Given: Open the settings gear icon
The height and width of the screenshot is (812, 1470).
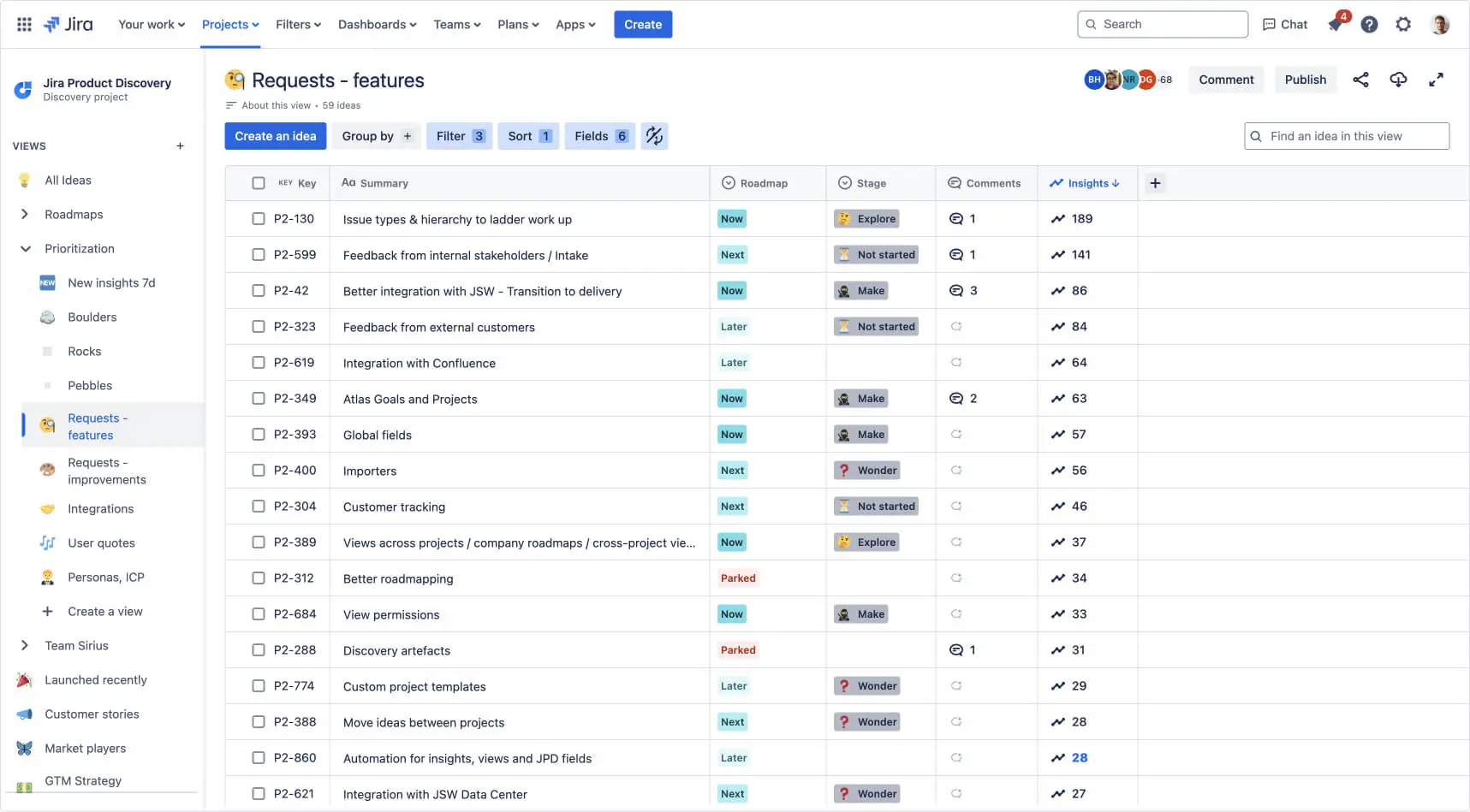Looking at the screenshot, I should coord(1403,24).
